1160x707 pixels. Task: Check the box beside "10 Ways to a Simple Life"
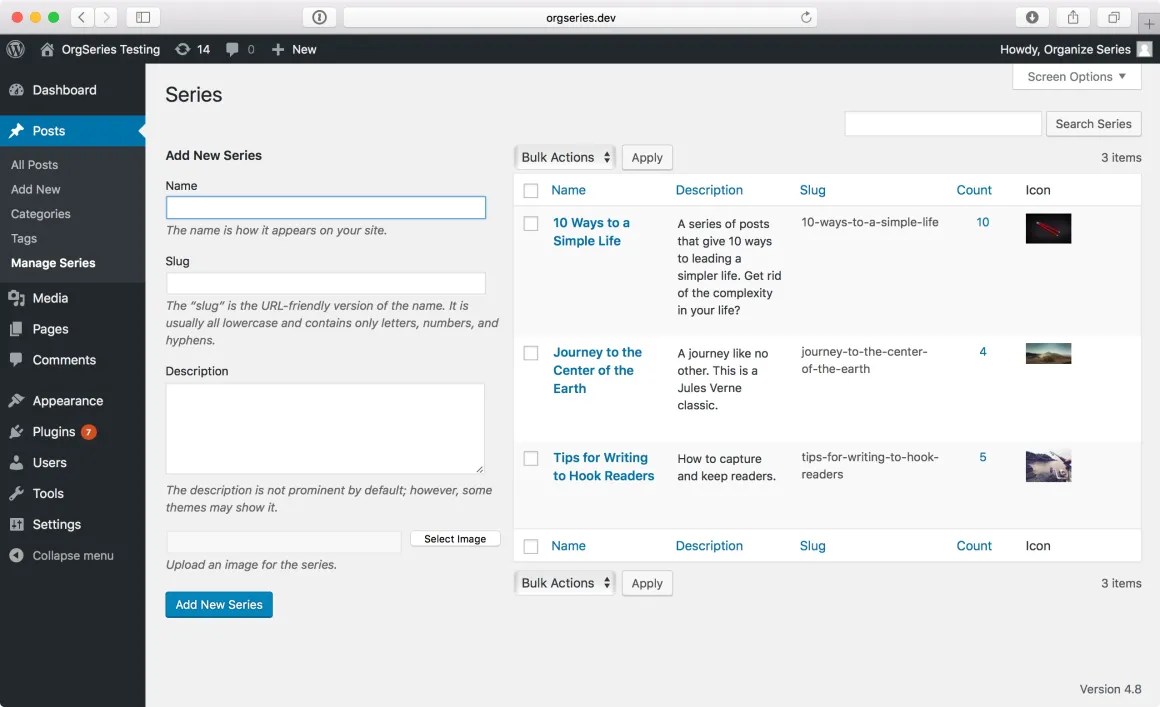[530, 223]
